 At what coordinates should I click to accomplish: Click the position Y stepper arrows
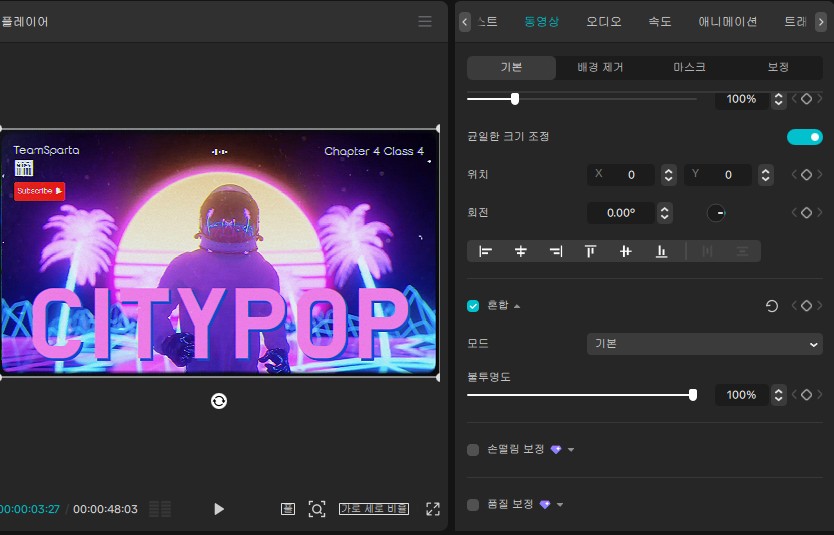pos(765,175)
